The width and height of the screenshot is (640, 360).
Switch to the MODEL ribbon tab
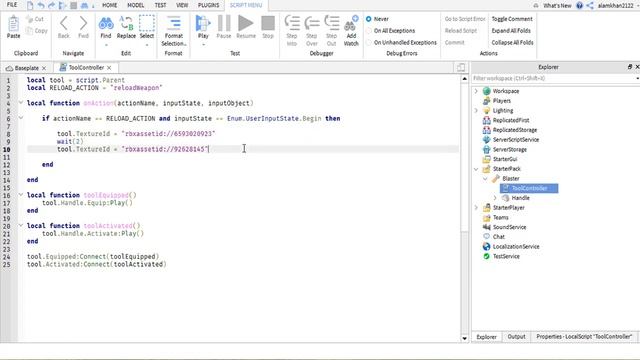[136, 5]
